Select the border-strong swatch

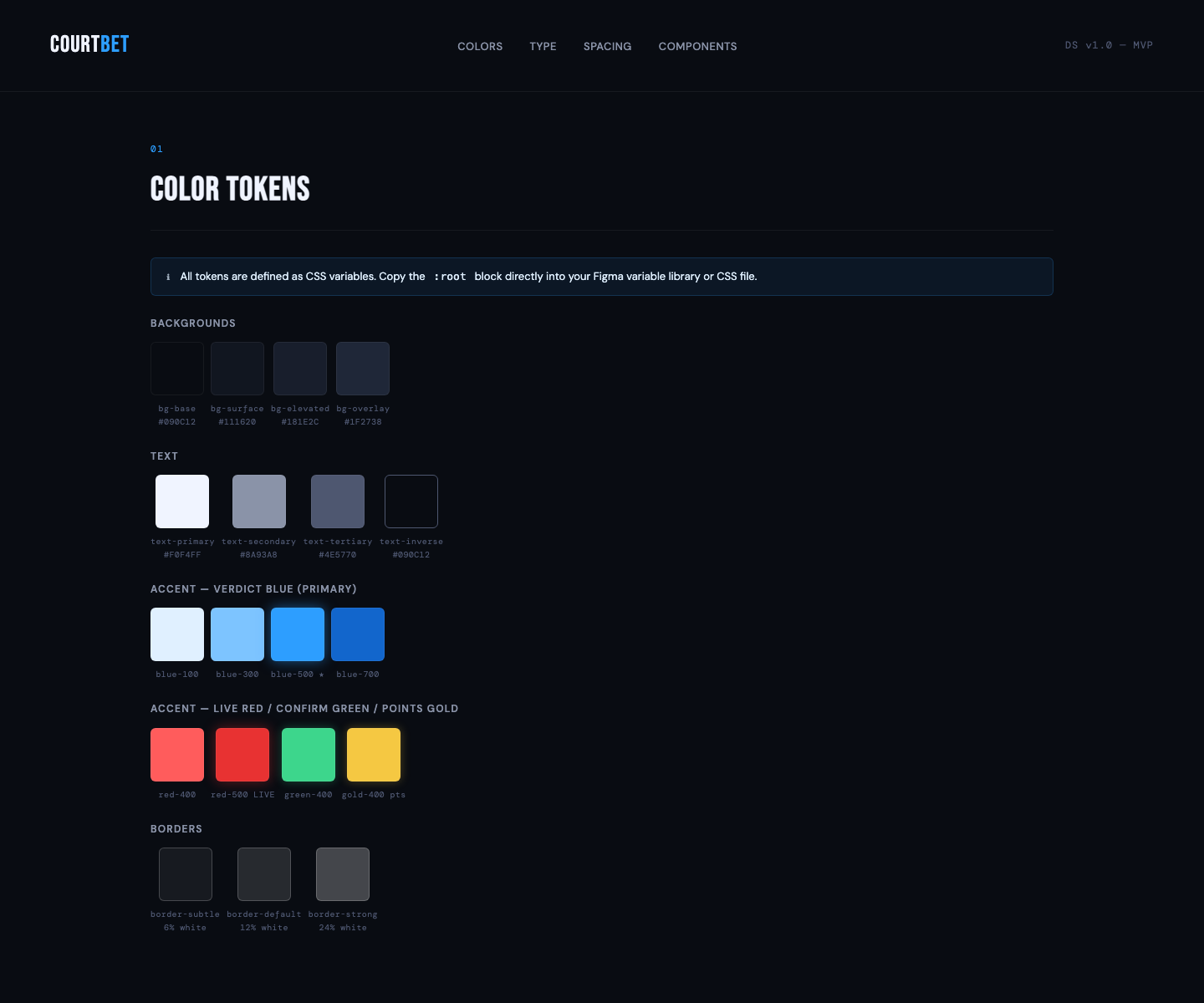343,874
